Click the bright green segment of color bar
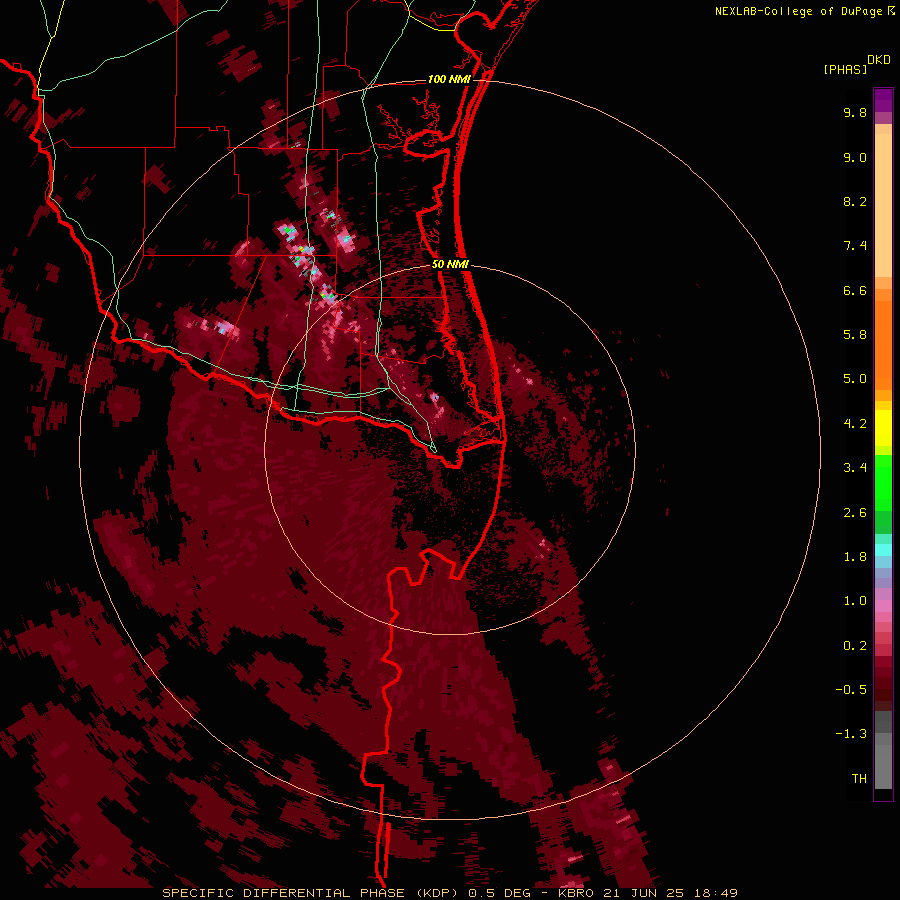Screen dimensions: 900x900 click(883, 483)
